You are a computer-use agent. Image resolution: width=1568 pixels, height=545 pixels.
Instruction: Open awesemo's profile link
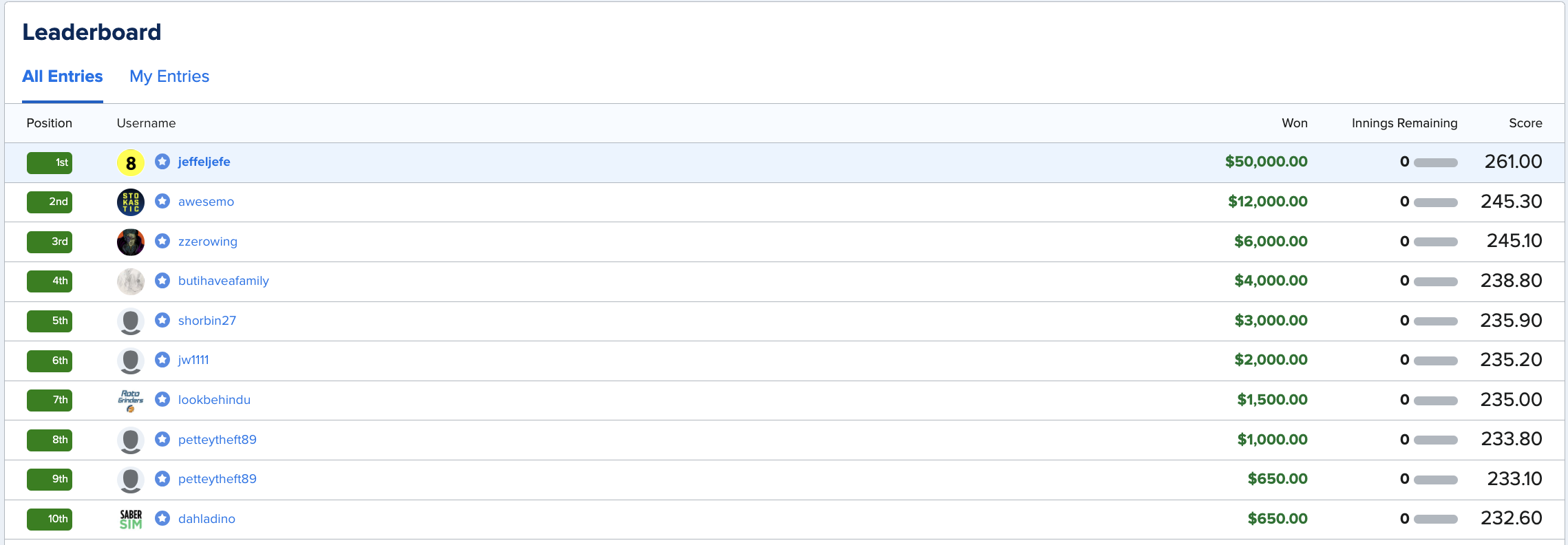tap(206, 202)
